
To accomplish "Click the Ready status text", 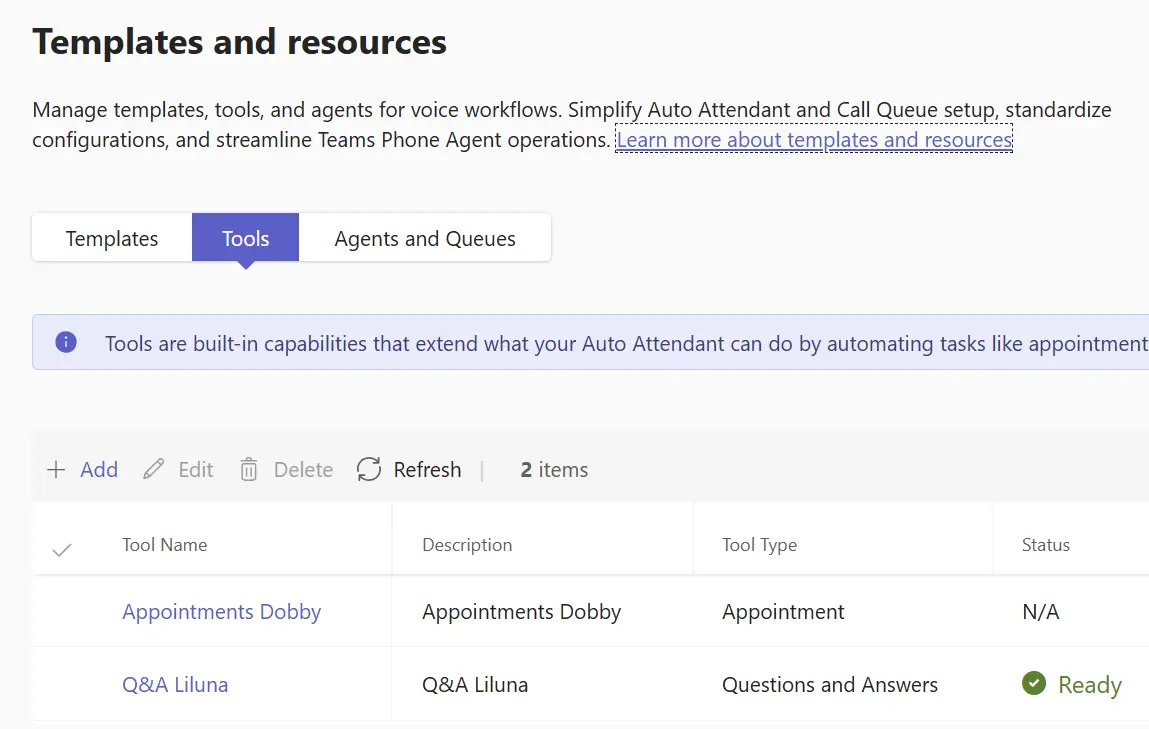I will (1090, 684).
